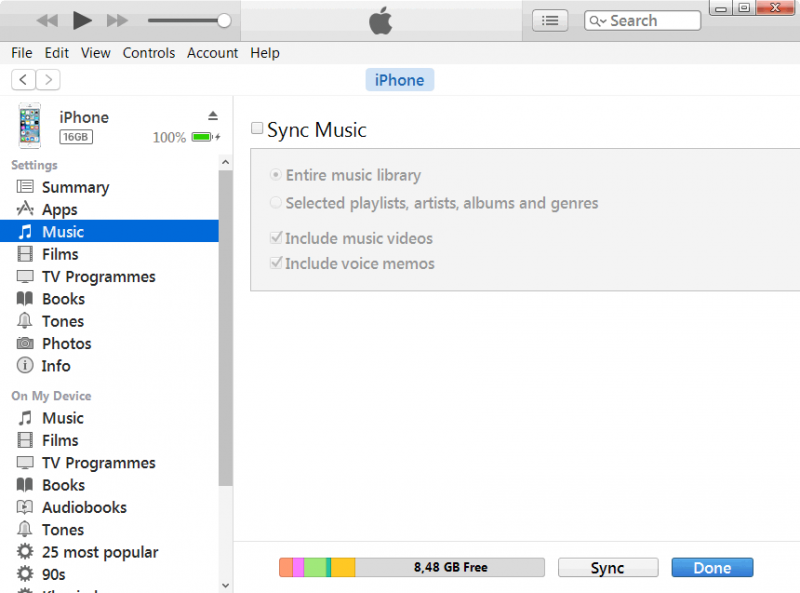Open the Up Next list view
This screenshot has width=800, height=593.
pyautogui.click(x=549, y=19)
